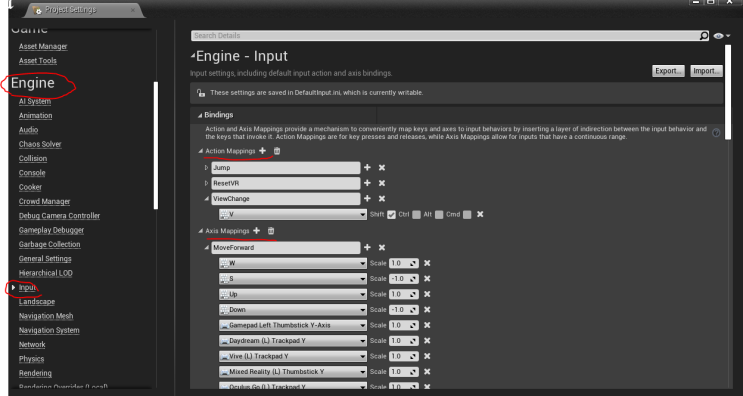Select the Project Settings tab
The width and height of the screenshot is (743, 396).
tap(85, 10)
